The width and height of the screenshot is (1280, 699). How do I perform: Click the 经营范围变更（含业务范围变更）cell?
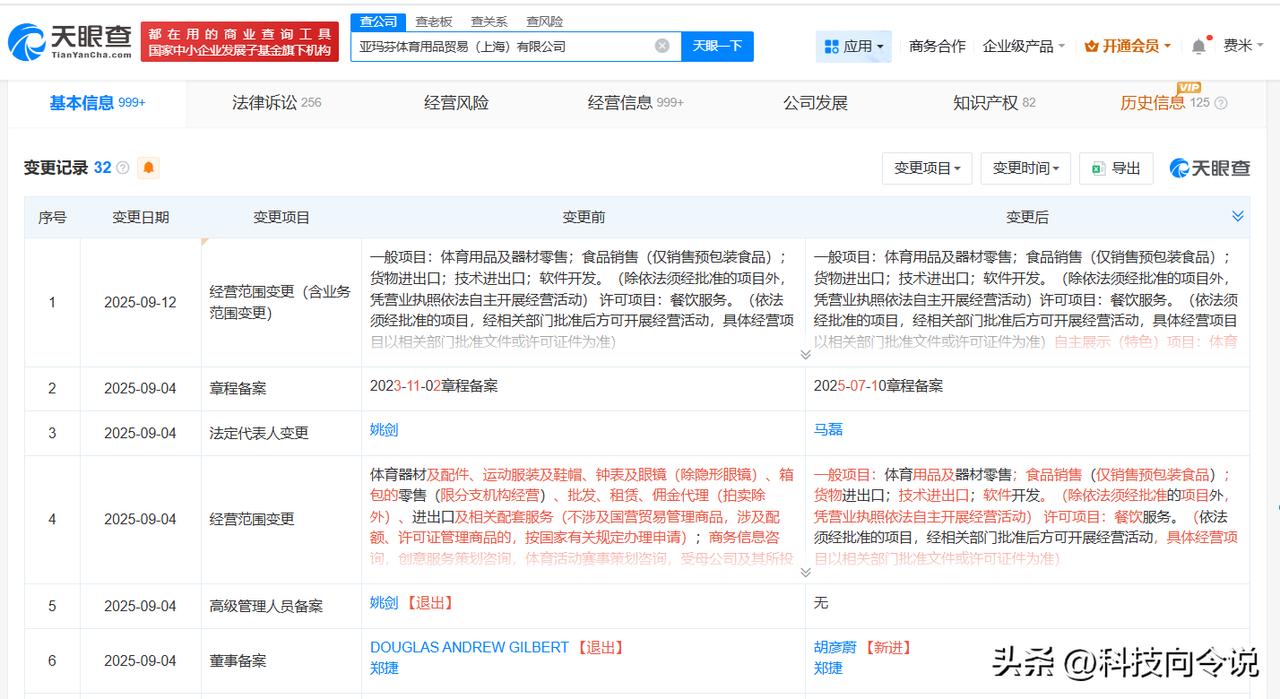pyautogui.click(x=280, y=302)
